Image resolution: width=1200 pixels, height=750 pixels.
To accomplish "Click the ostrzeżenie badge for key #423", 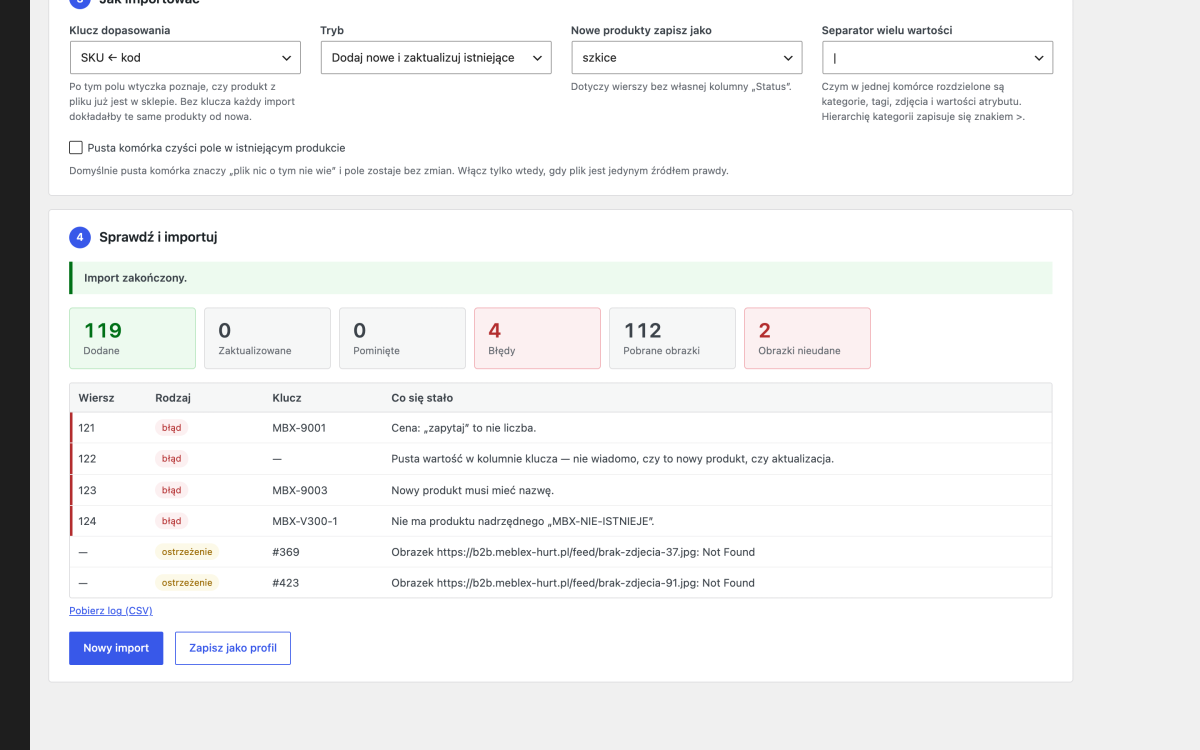I will [x=187, y=583].
